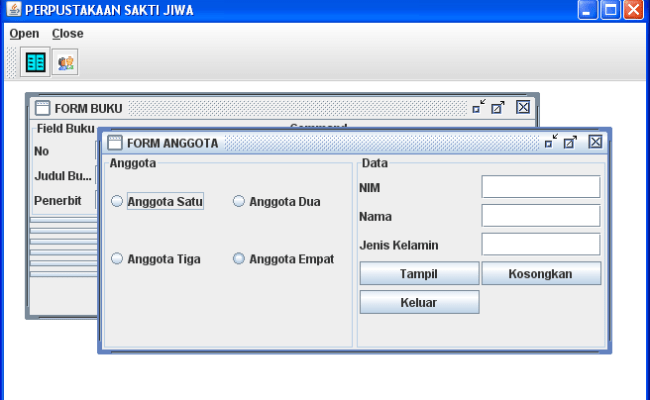
Task: Click the FORM ANGGOTA title bar text
Action: click(x=172, y=143)
